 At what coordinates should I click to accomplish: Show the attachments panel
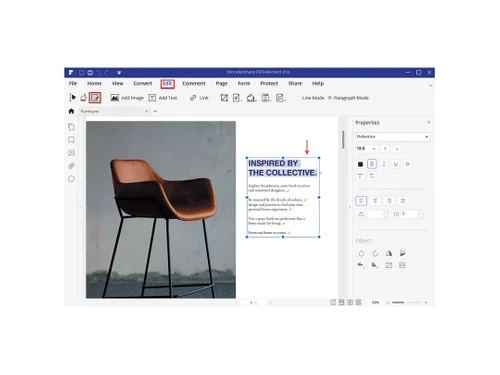[71, 166]
